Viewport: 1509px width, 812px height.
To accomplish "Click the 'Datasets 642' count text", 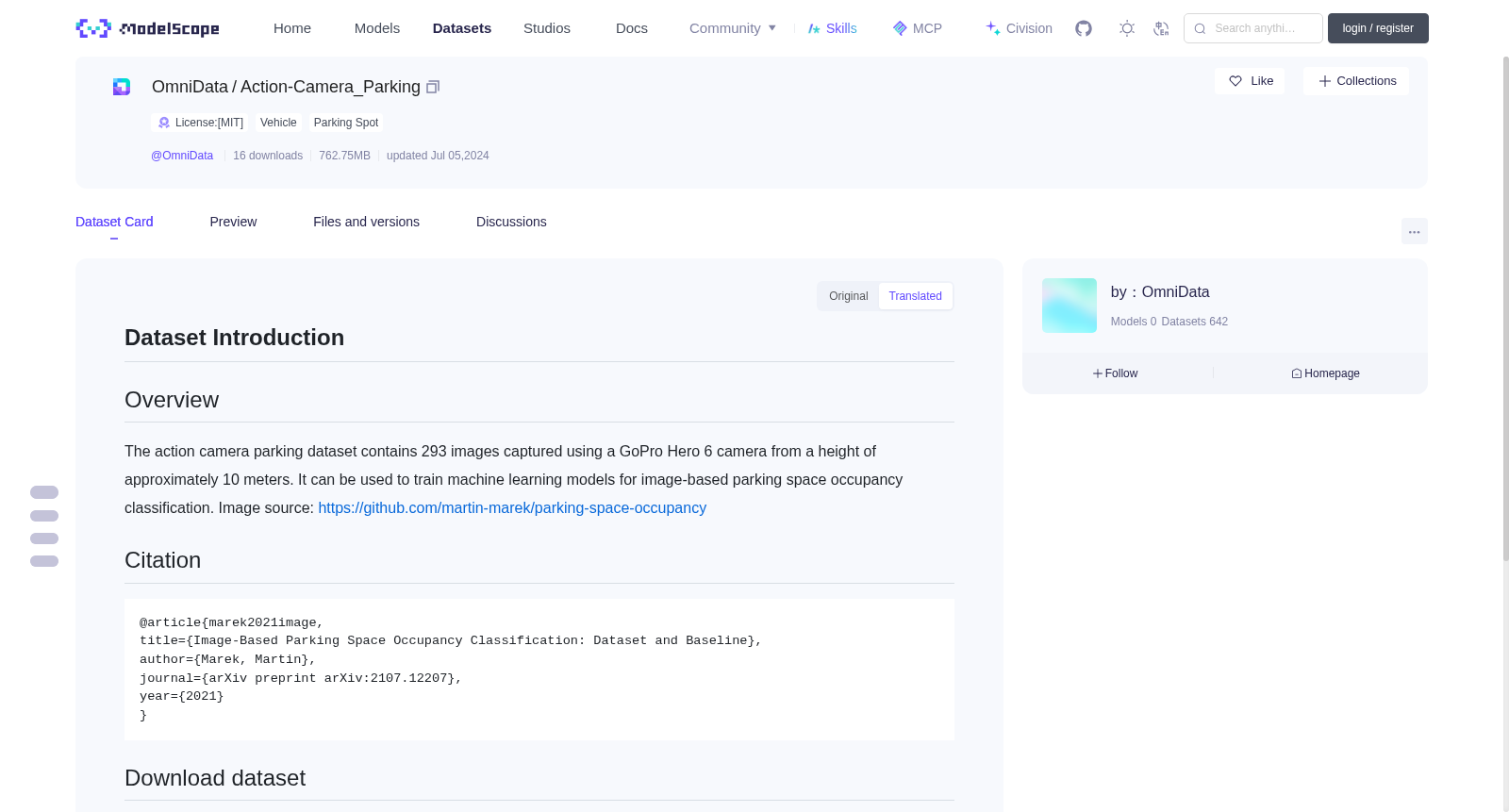I will pyautogui.click(x=1195, y=322).
